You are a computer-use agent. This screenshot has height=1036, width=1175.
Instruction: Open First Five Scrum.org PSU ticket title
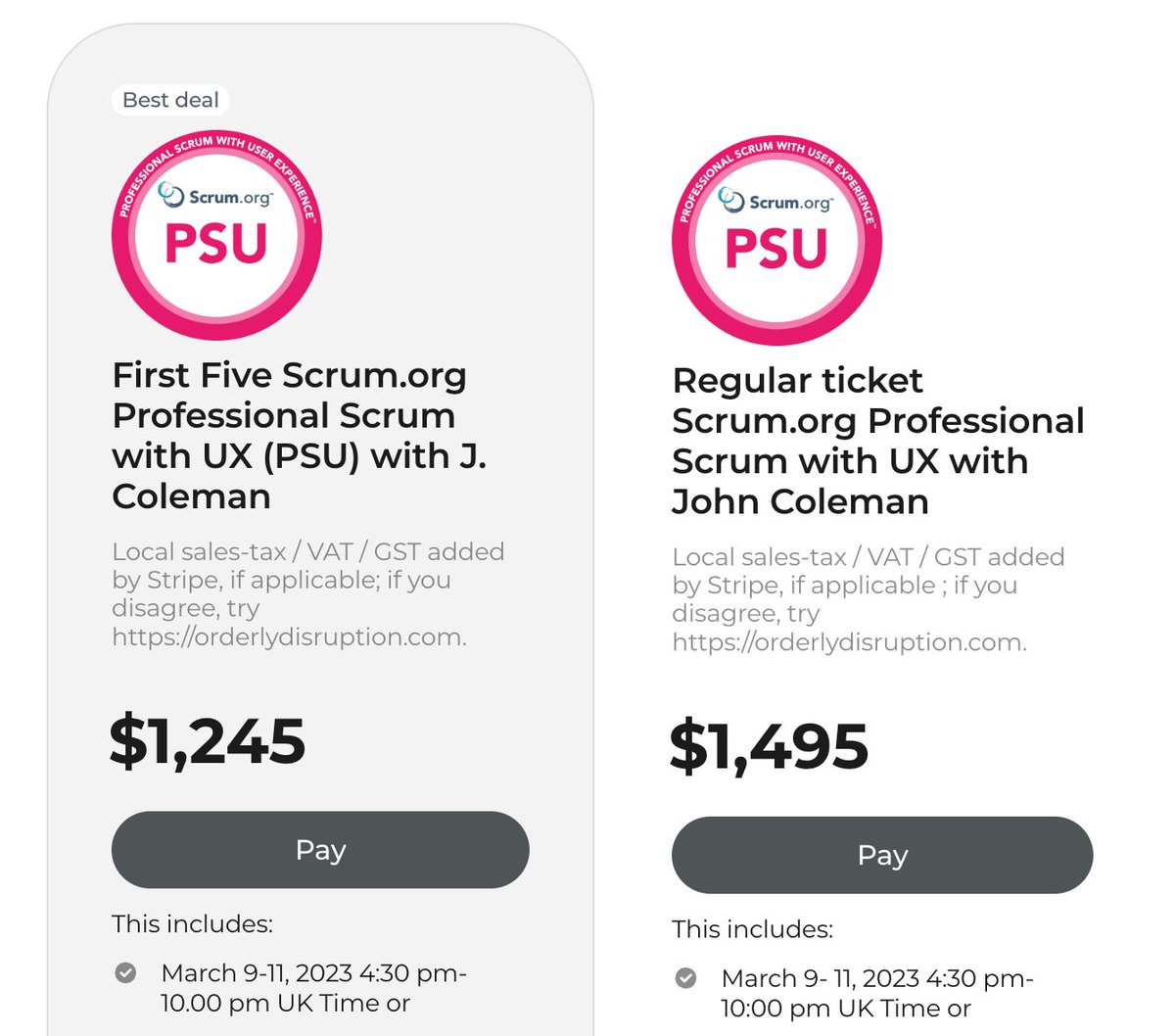point(299,435)
